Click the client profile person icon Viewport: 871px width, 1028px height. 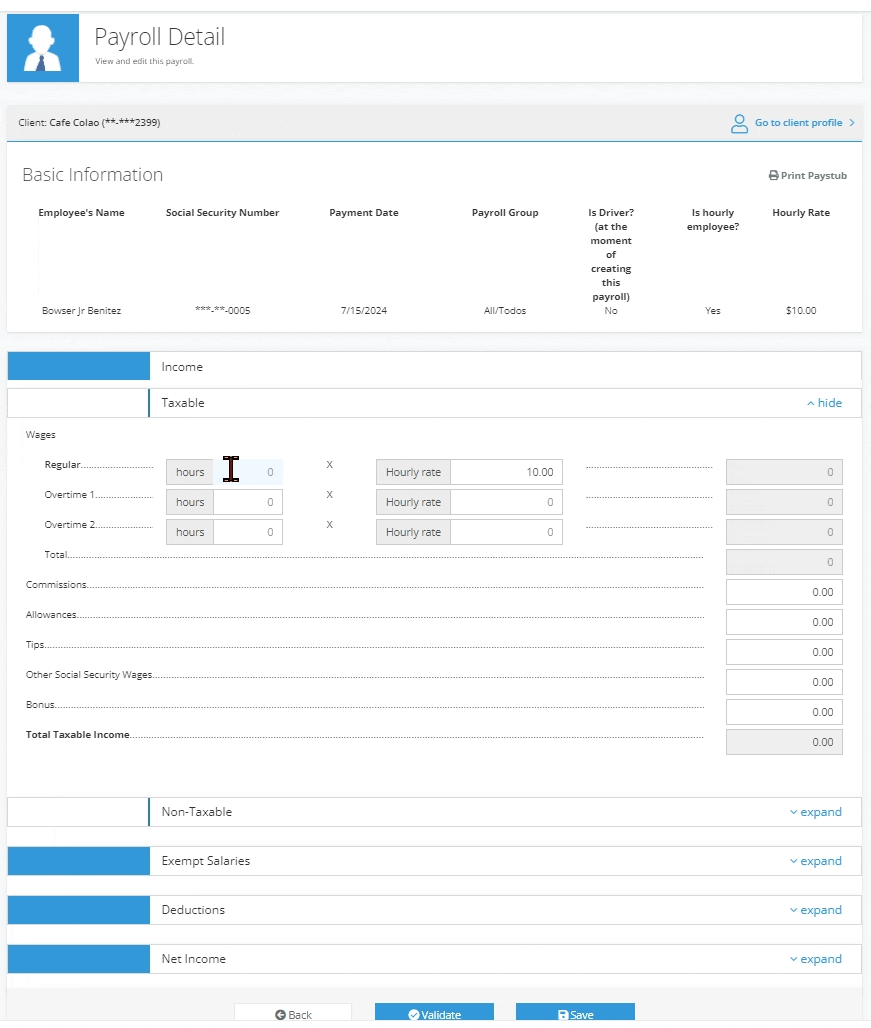(739, 123)
